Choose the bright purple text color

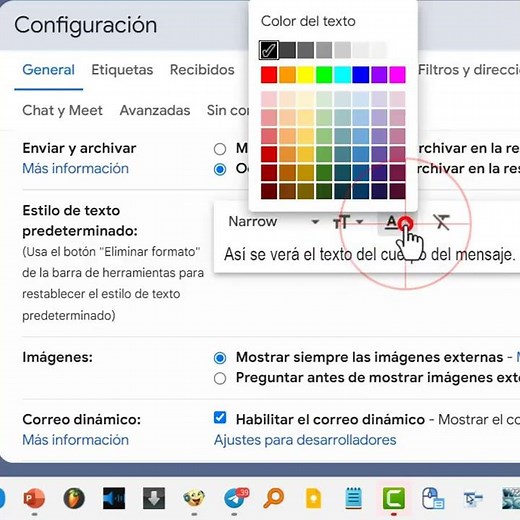[379, 74]
